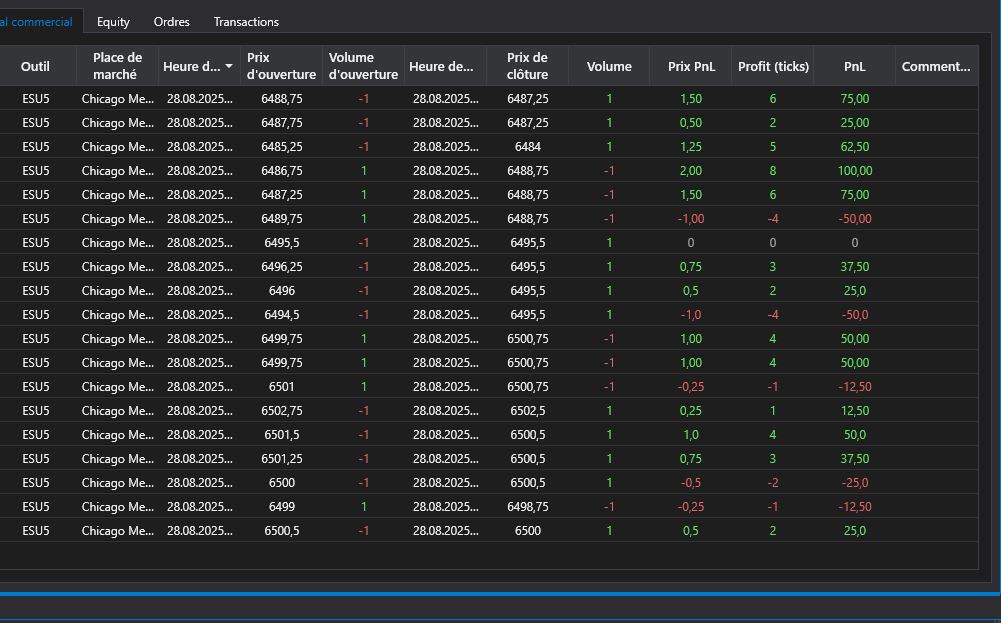Sort by Place de marché column header

point(117,66)
